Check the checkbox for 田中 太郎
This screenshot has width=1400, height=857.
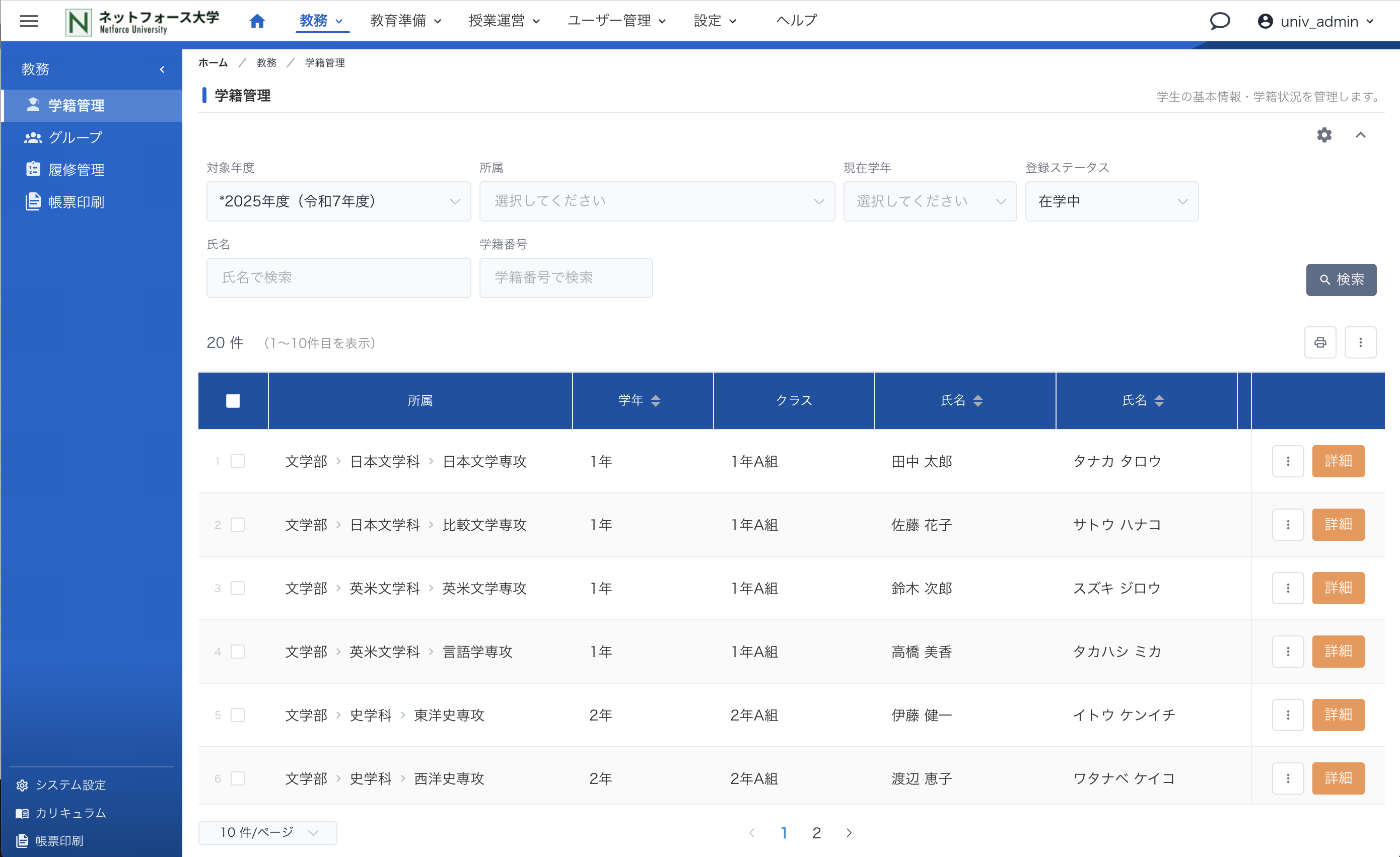point(239,461)
